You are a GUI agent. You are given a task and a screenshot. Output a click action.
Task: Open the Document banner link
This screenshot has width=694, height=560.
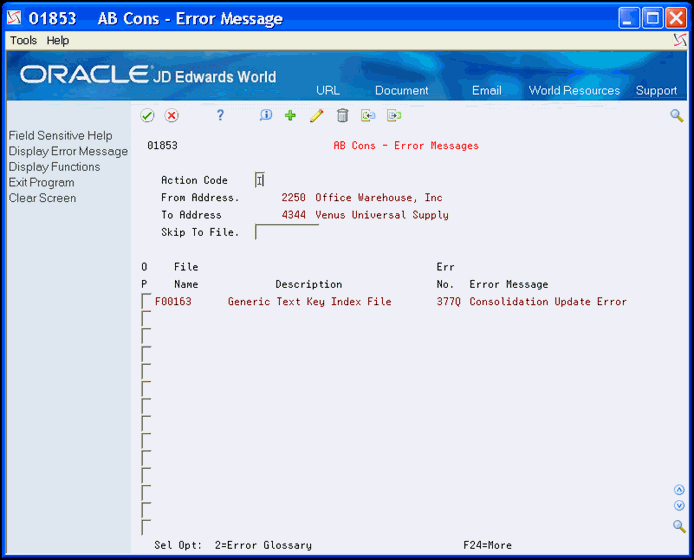coord(401,90)
